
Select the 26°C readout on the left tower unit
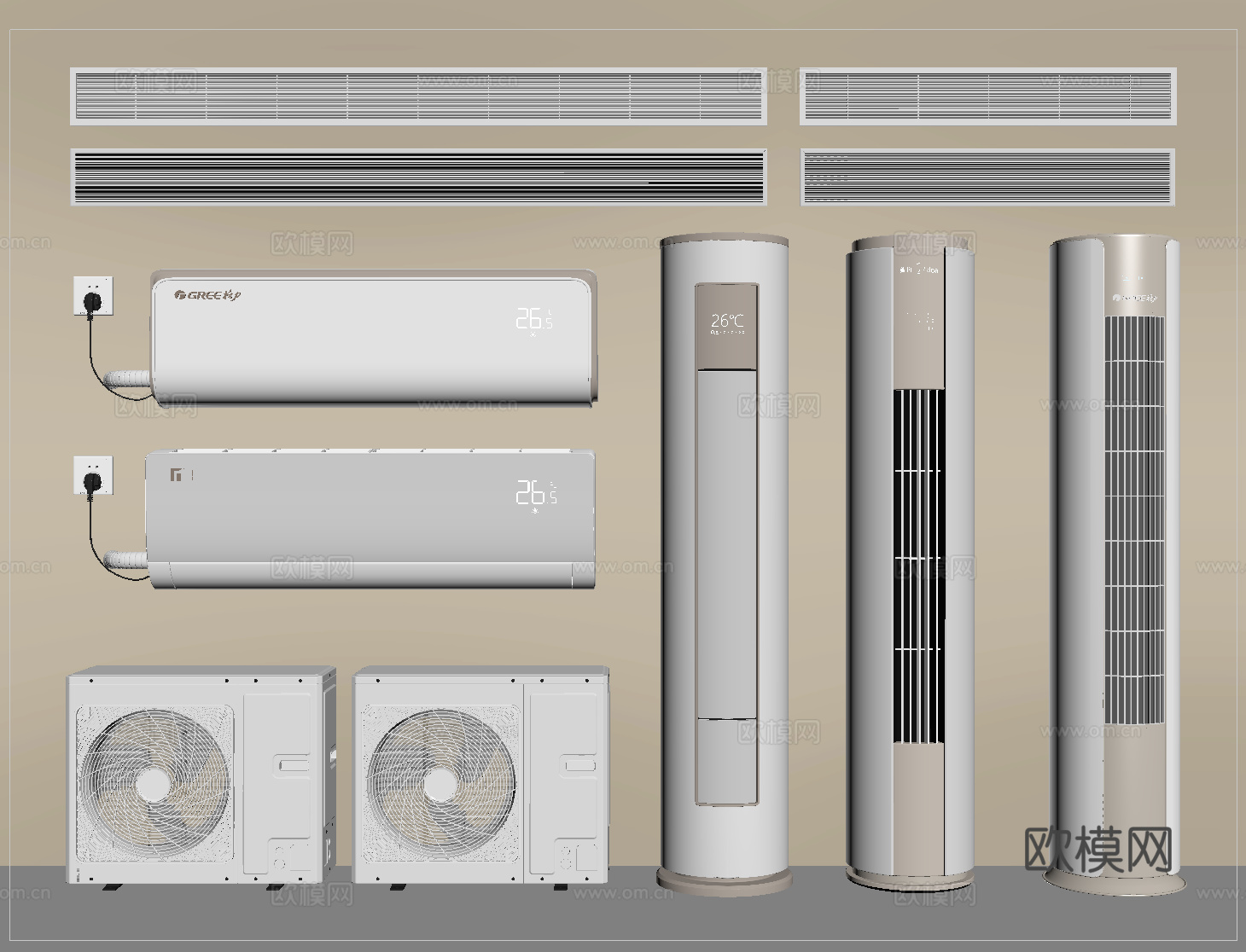click(x=727, y=321)
